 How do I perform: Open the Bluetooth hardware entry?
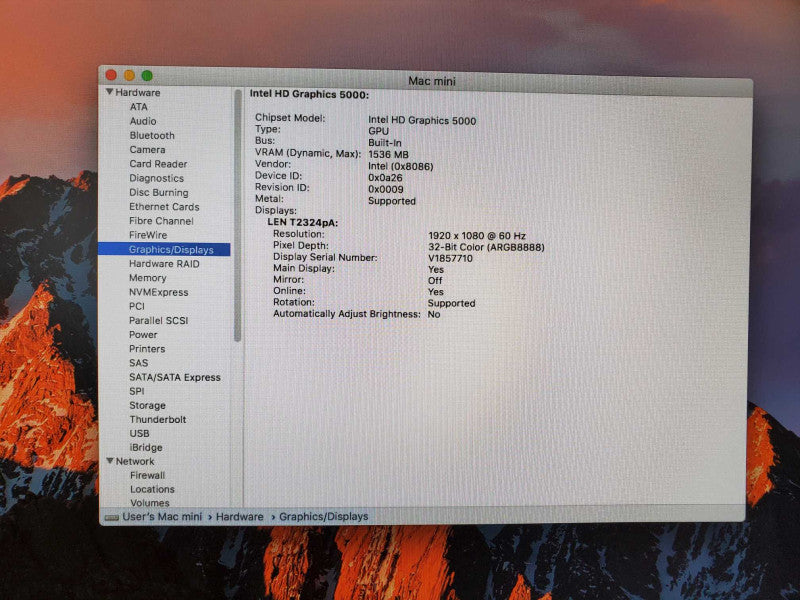(x=152, y=135)
